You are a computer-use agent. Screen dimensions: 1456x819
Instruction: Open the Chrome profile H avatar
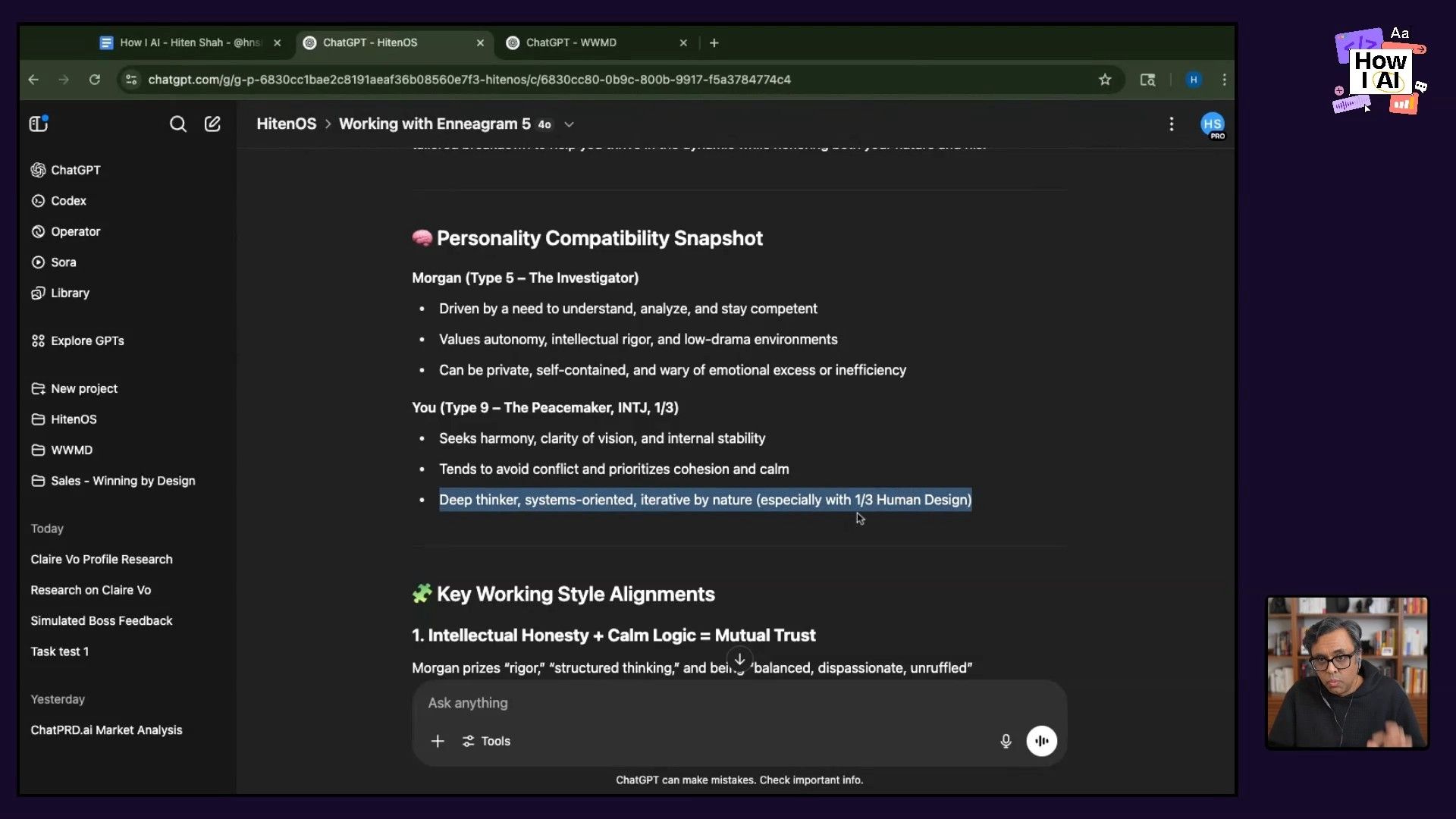click(1194, 80)
